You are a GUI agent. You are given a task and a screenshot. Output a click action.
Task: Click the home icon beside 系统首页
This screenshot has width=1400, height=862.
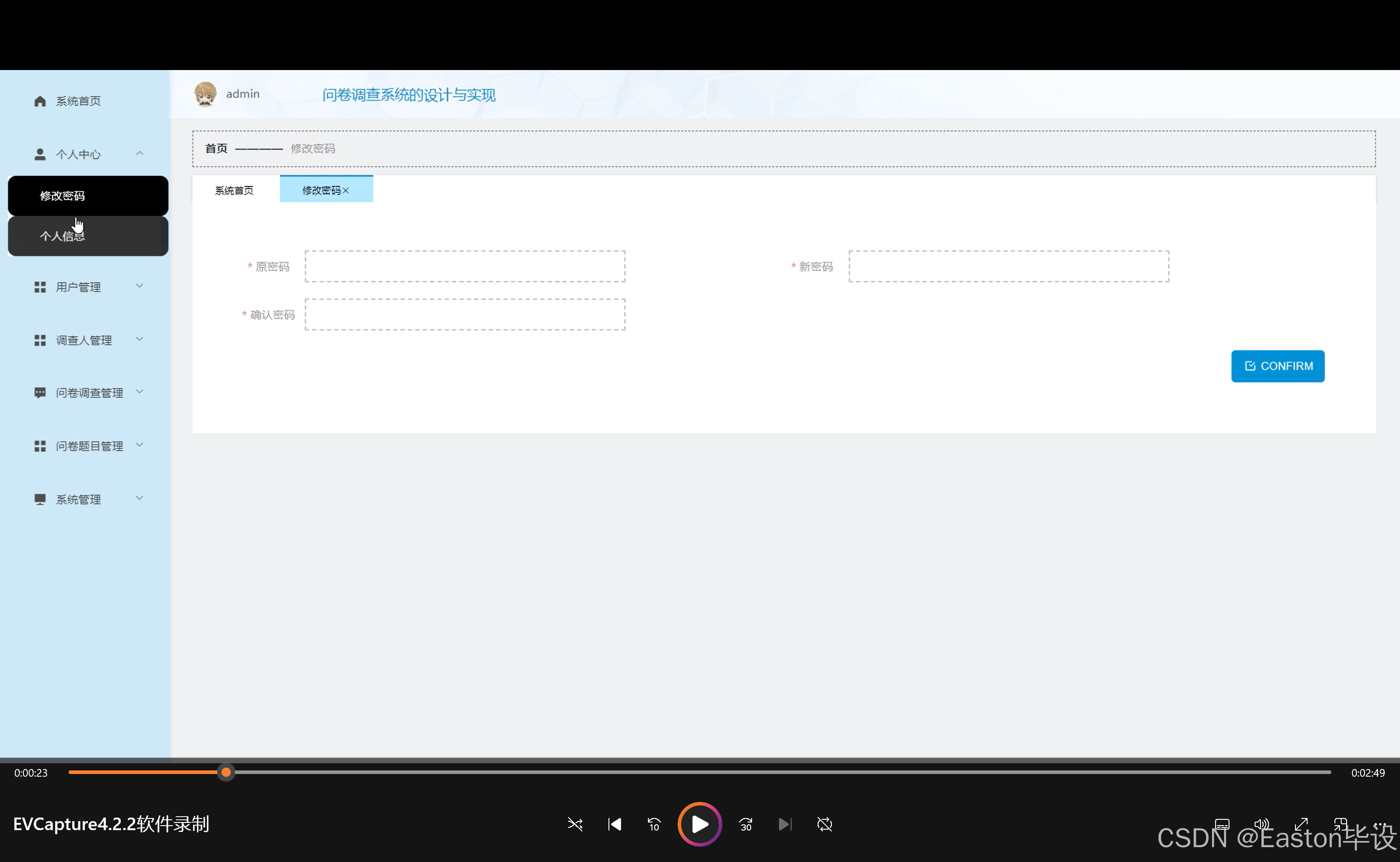40,101
